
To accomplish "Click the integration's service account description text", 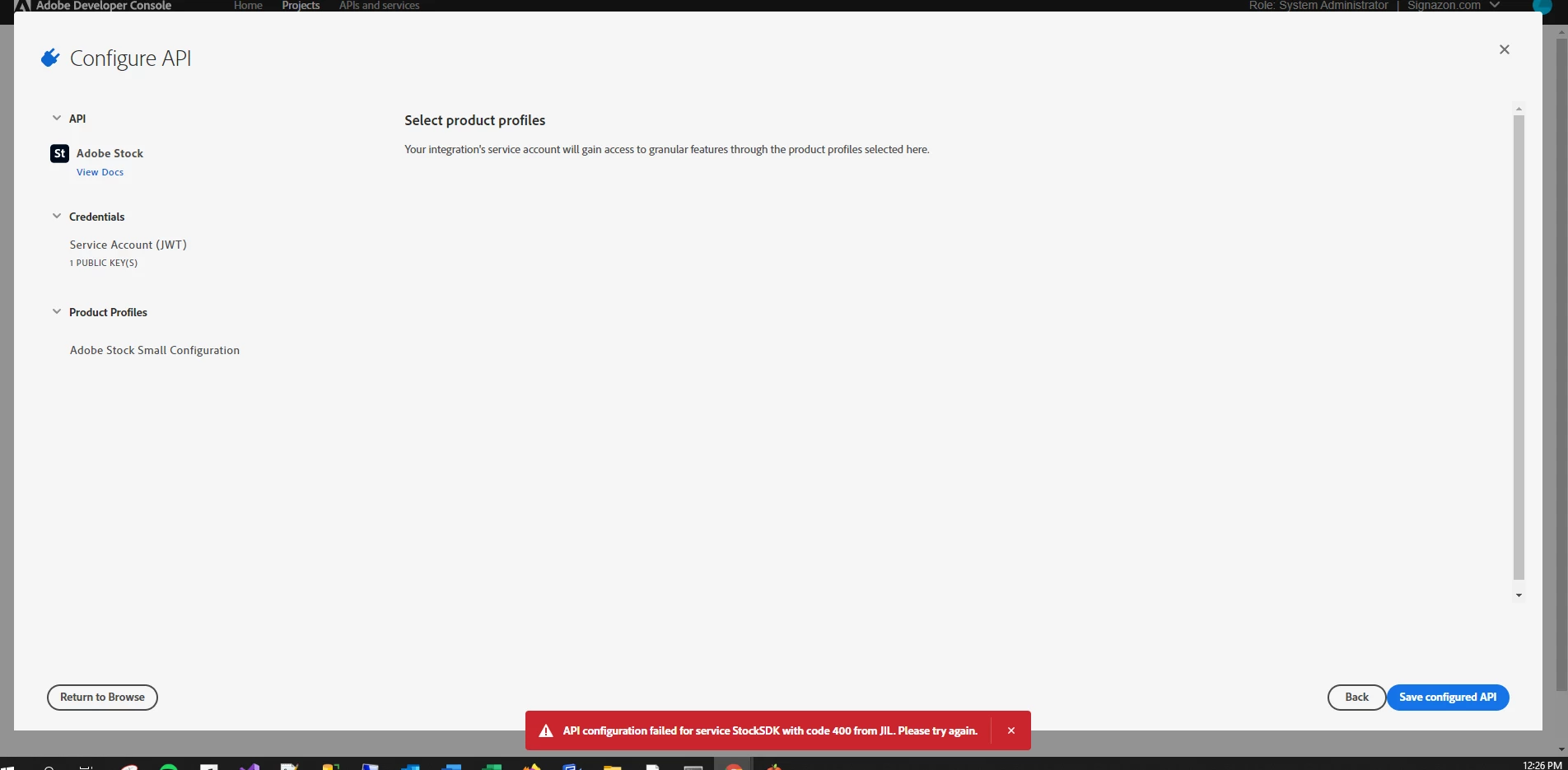I will (x=667, y=149).
